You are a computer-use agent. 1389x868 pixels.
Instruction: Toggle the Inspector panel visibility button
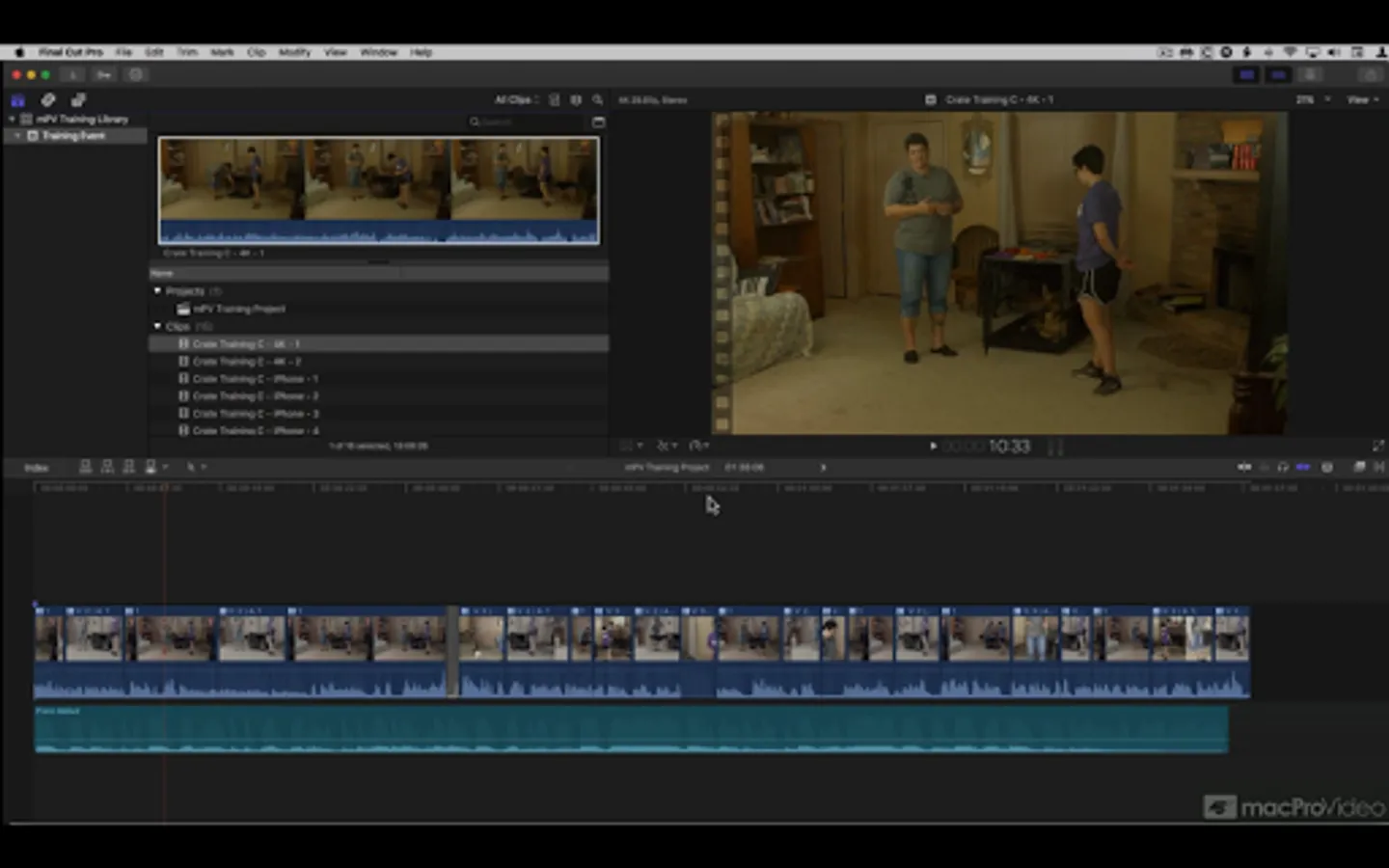click(1310, 74)
